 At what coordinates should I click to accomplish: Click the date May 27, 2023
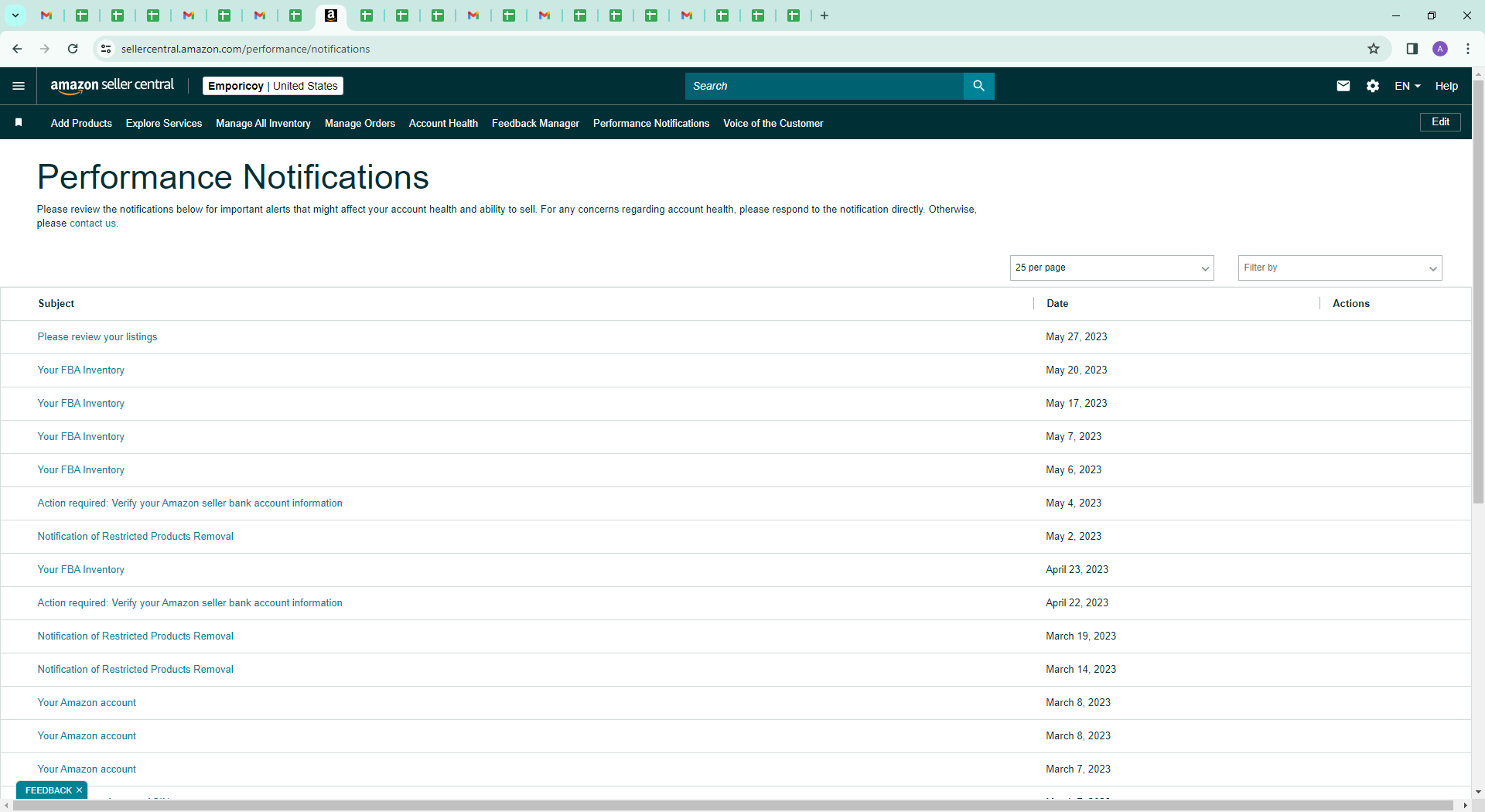(x=1077, y=337)
